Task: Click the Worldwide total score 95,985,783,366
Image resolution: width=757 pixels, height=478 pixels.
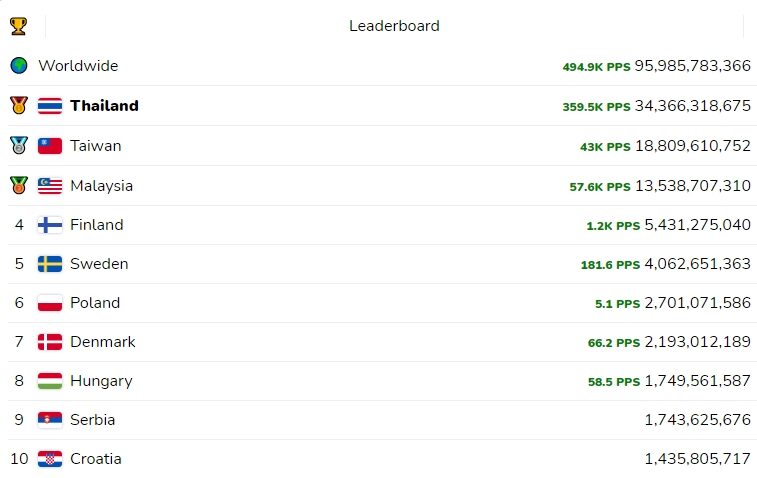Action: click(x=692, y=66)
